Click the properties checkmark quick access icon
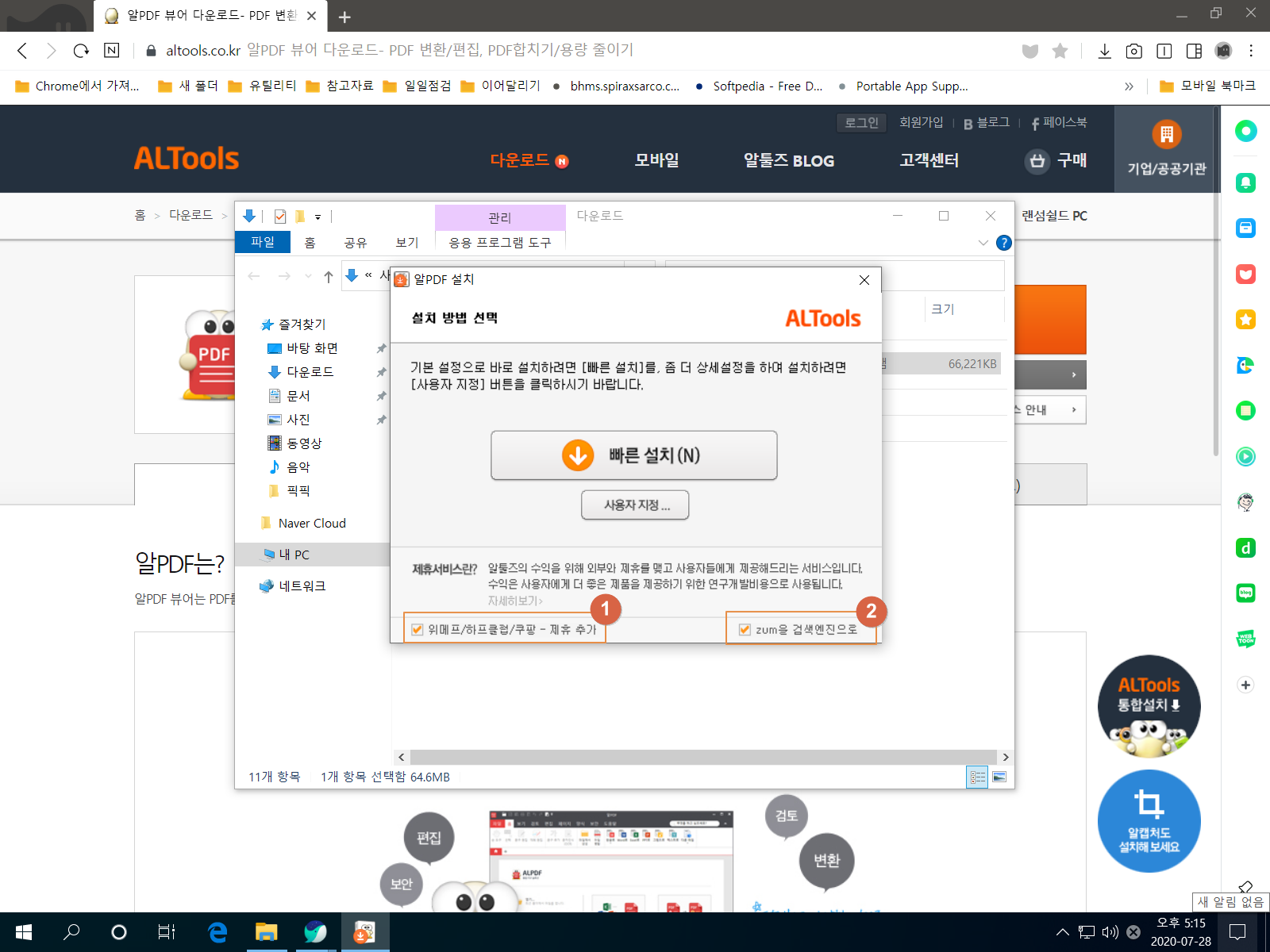Image resolution: width=1270 pixels, height=952 pixels. pos(280,216)
